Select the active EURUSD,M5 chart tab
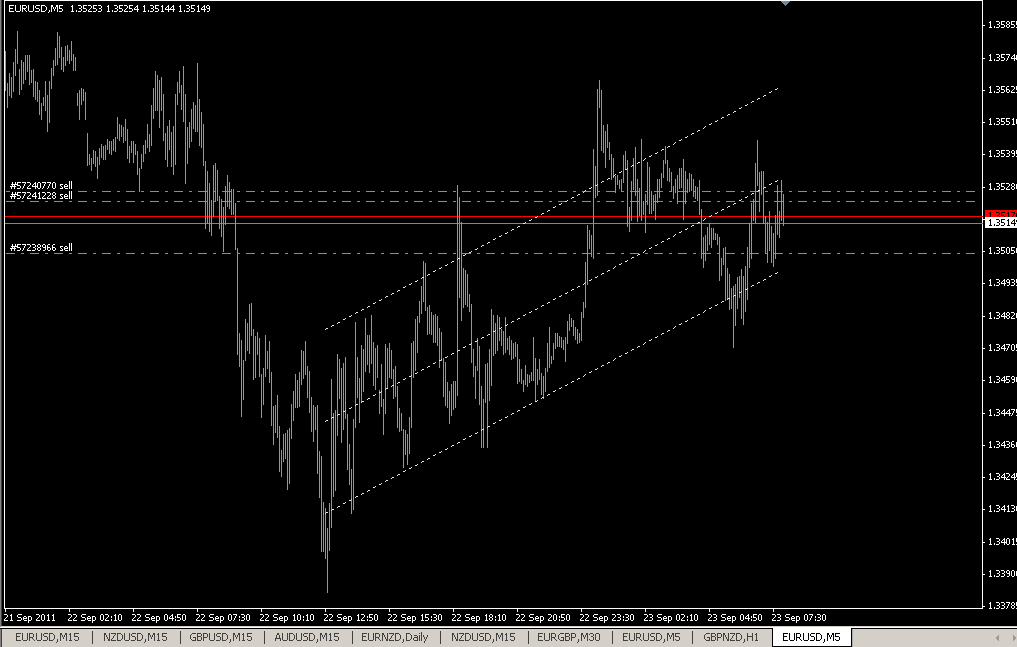 tap(811, 636)
